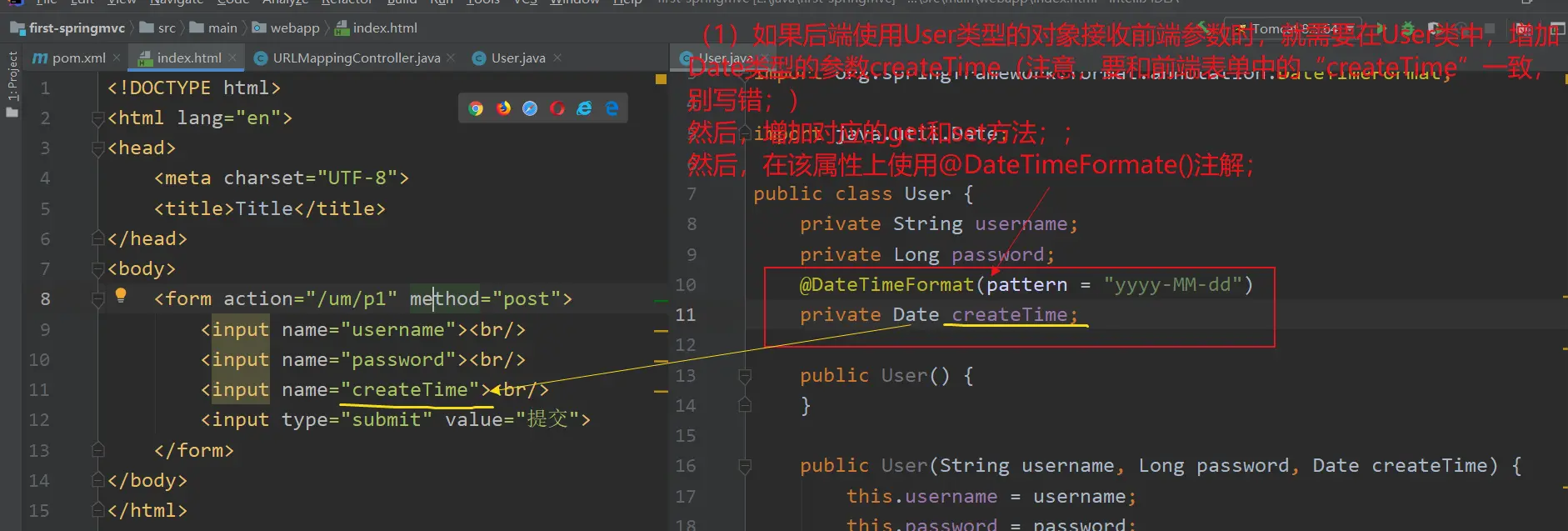Click the <title>Title</title> line
Viewport: 1568px width, 531px height.
click(x=270, y=209)
